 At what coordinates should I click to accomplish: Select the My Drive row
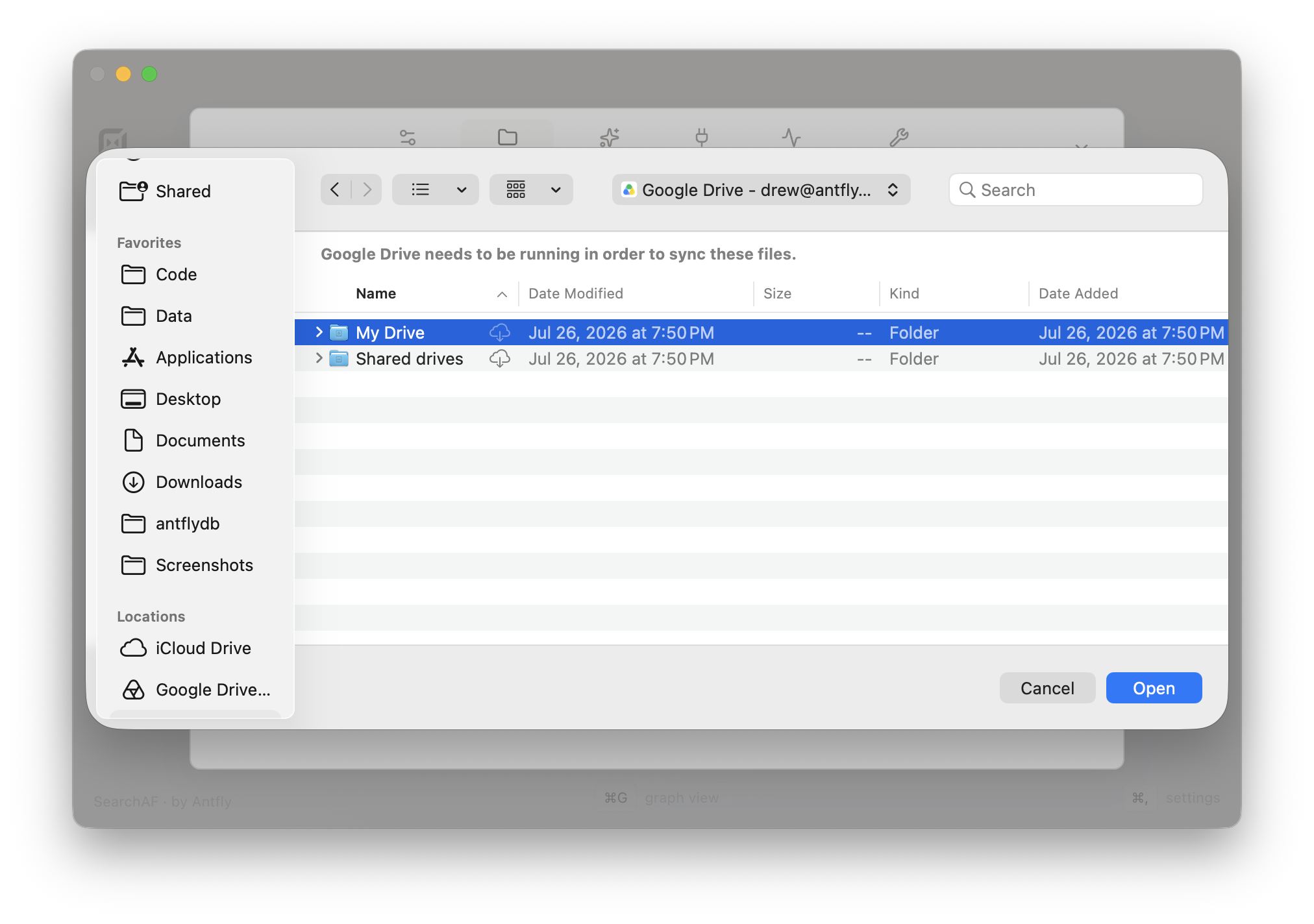[x=761, y=332]
